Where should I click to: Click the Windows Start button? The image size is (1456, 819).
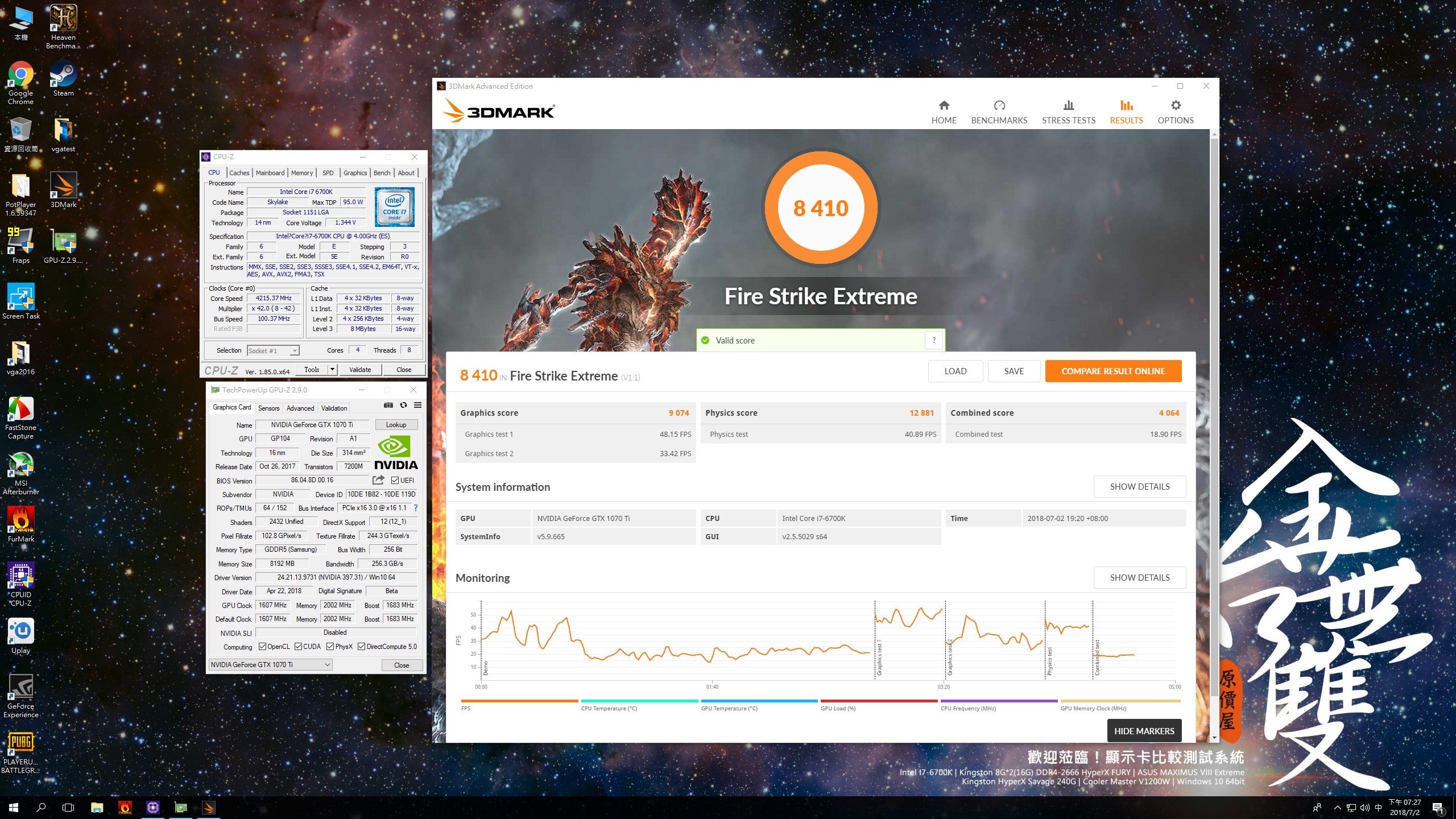point(14,807)
